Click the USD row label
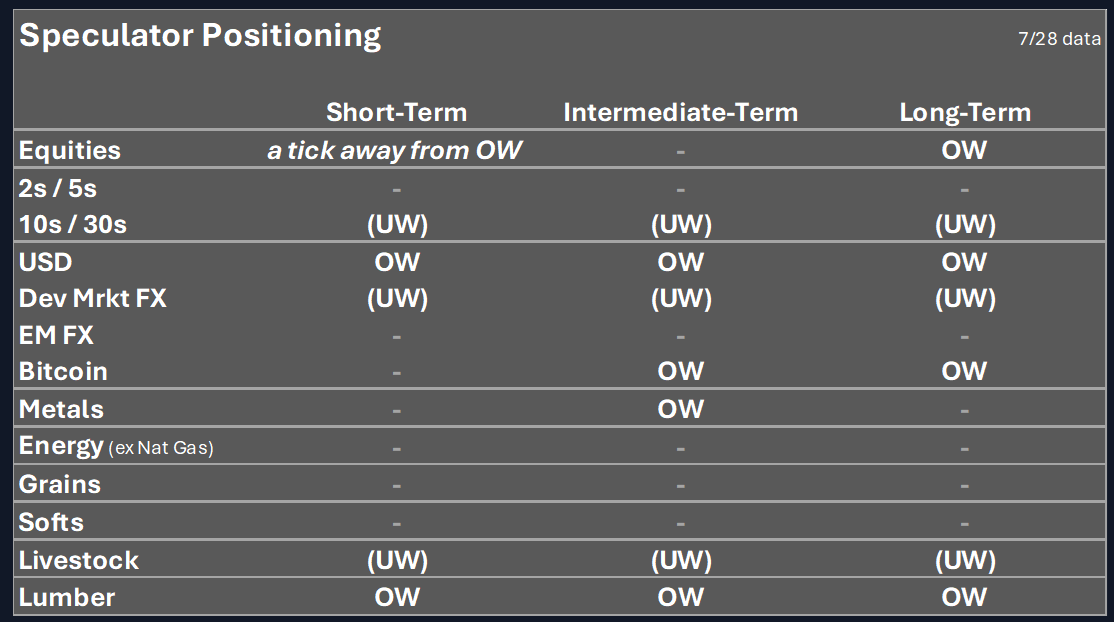This screenshot has height=622, width=1114. coord(45,262)
